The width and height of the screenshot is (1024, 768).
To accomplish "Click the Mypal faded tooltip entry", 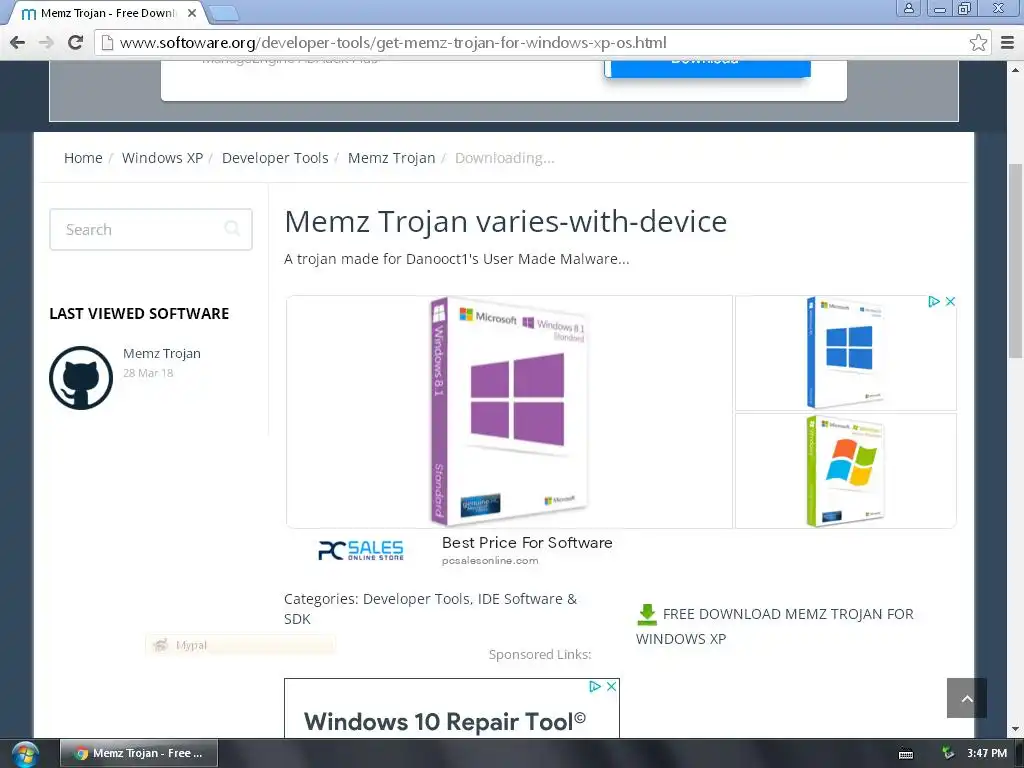I will (x=240, y=645).
